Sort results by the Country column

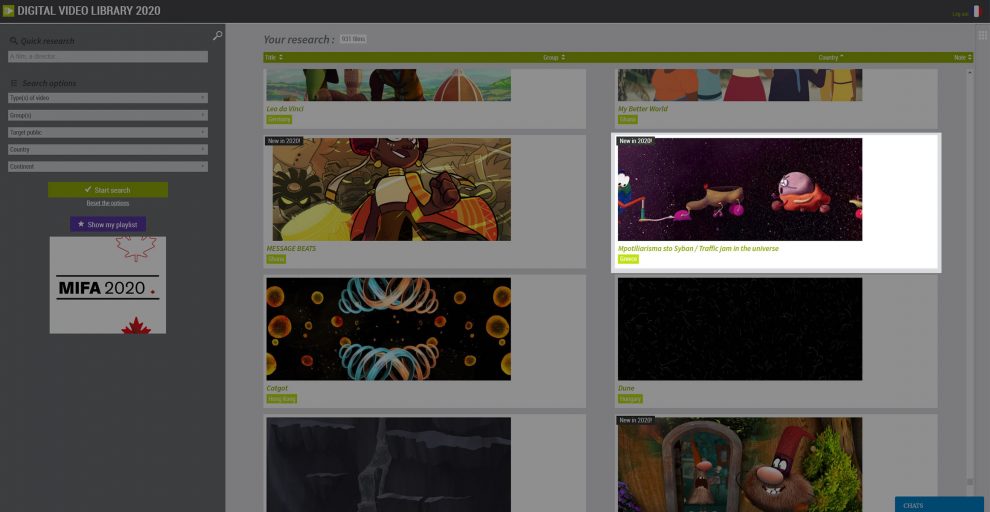(x=830, y=58)
